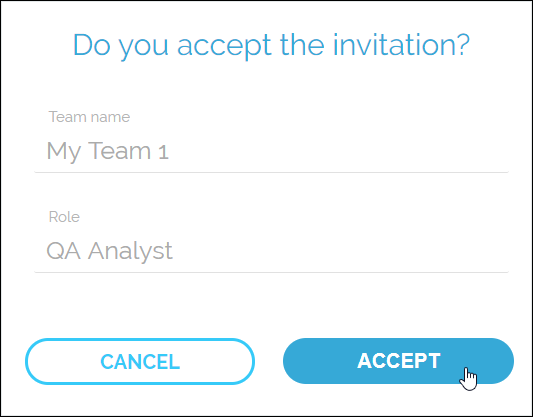Click the 'My Team 1' value
The image size is (533, 417).
(x=107, y=151)
